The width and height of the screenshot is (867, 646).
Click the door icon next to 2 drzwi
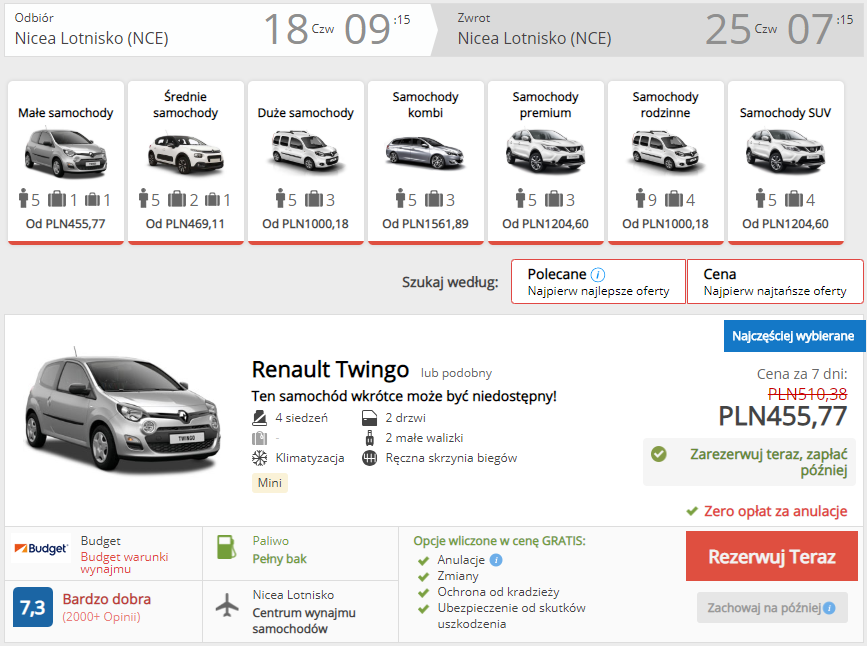[x=369, y=418]
